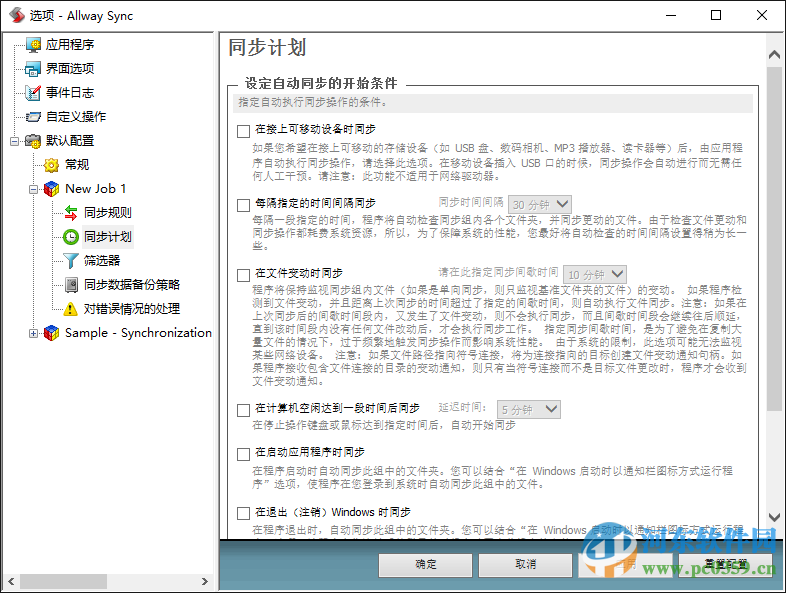This screenshot has width=786, height=593.
Task: Select 对错误情况的处理 tree item
Action: (132, 309)
